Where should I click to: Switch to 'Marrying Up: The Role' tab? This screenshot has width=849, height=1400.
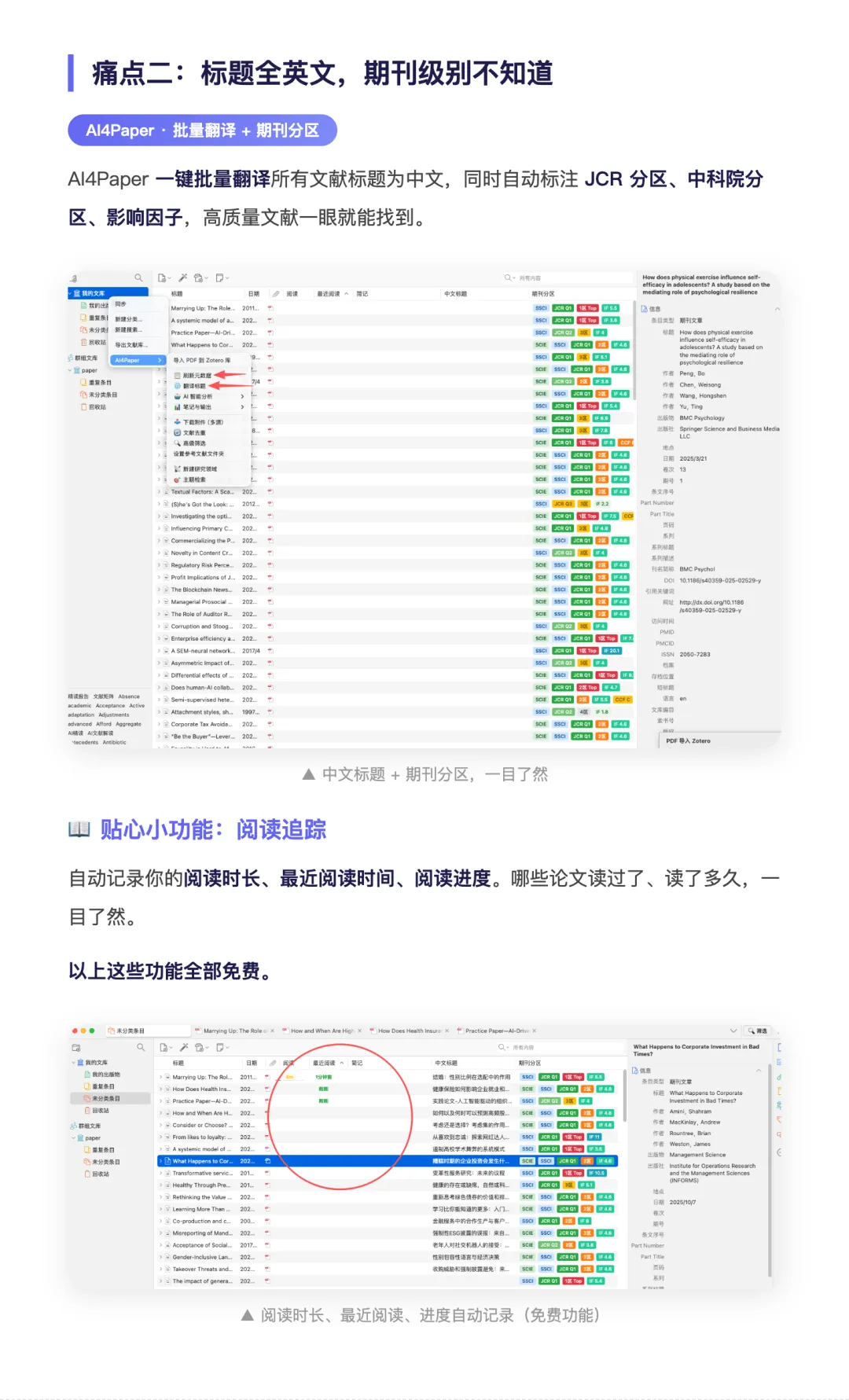point(233,1031)
